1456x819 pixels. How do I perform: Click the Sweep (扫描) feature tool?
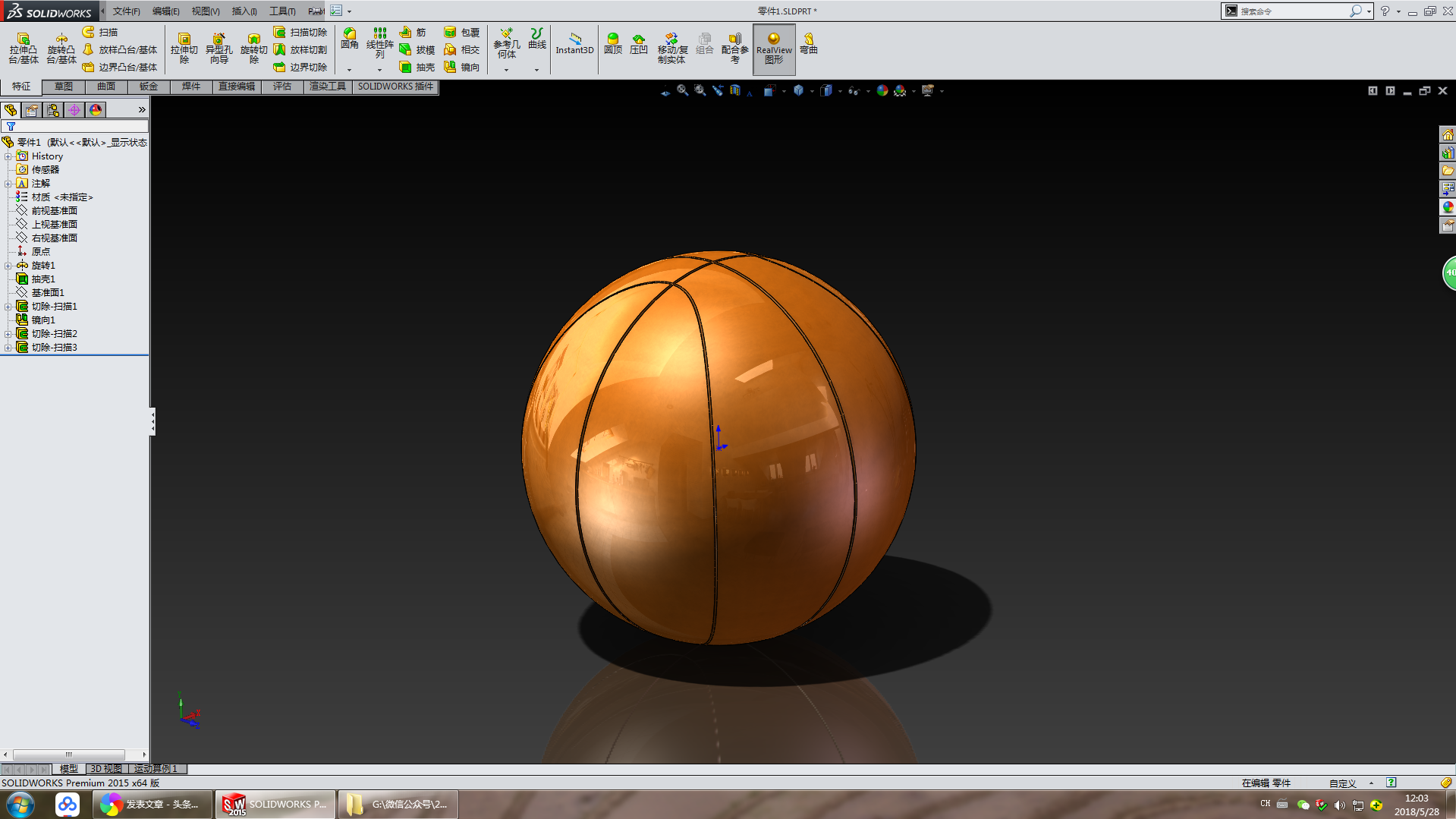[100, 32]
